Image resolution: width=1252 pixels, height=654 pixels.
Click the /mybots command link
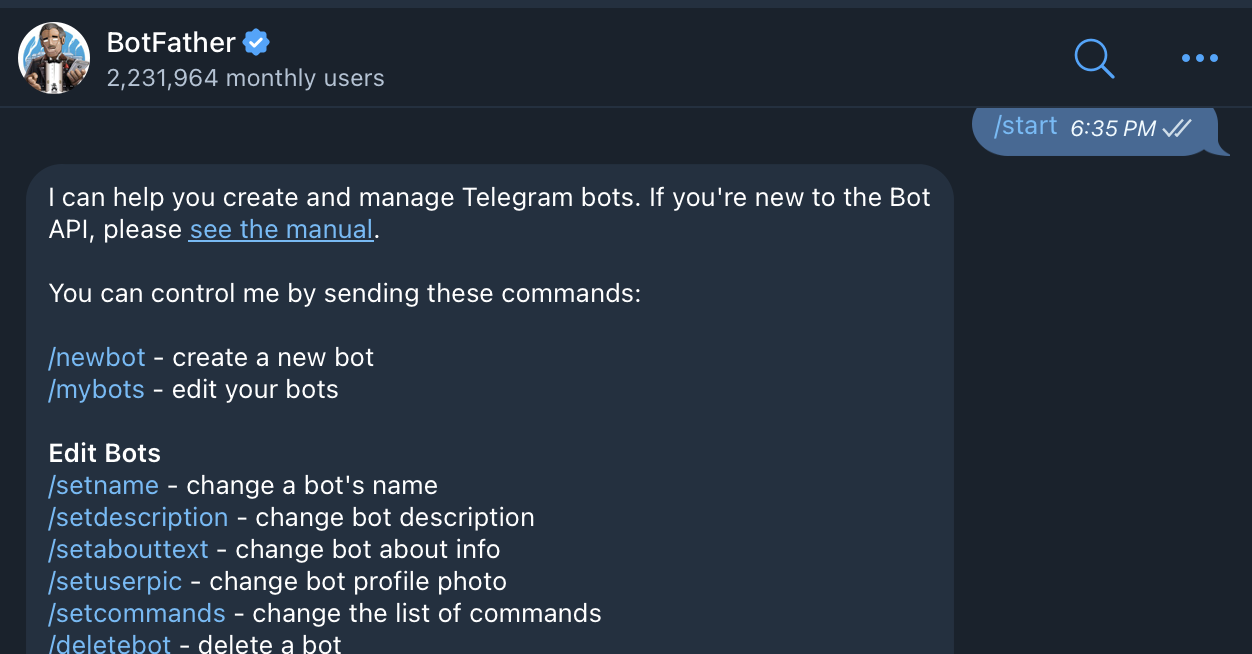[x=97, y=389]
